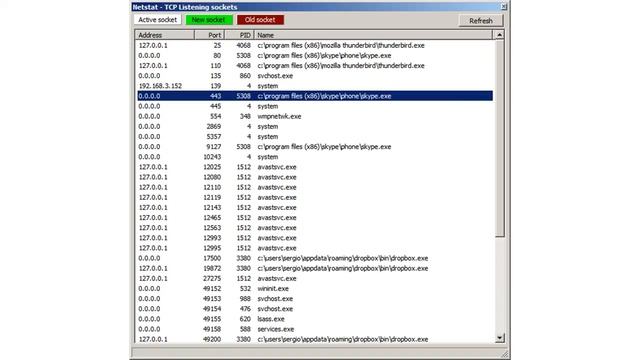Sort the list by Port column header

click(209, 35)
